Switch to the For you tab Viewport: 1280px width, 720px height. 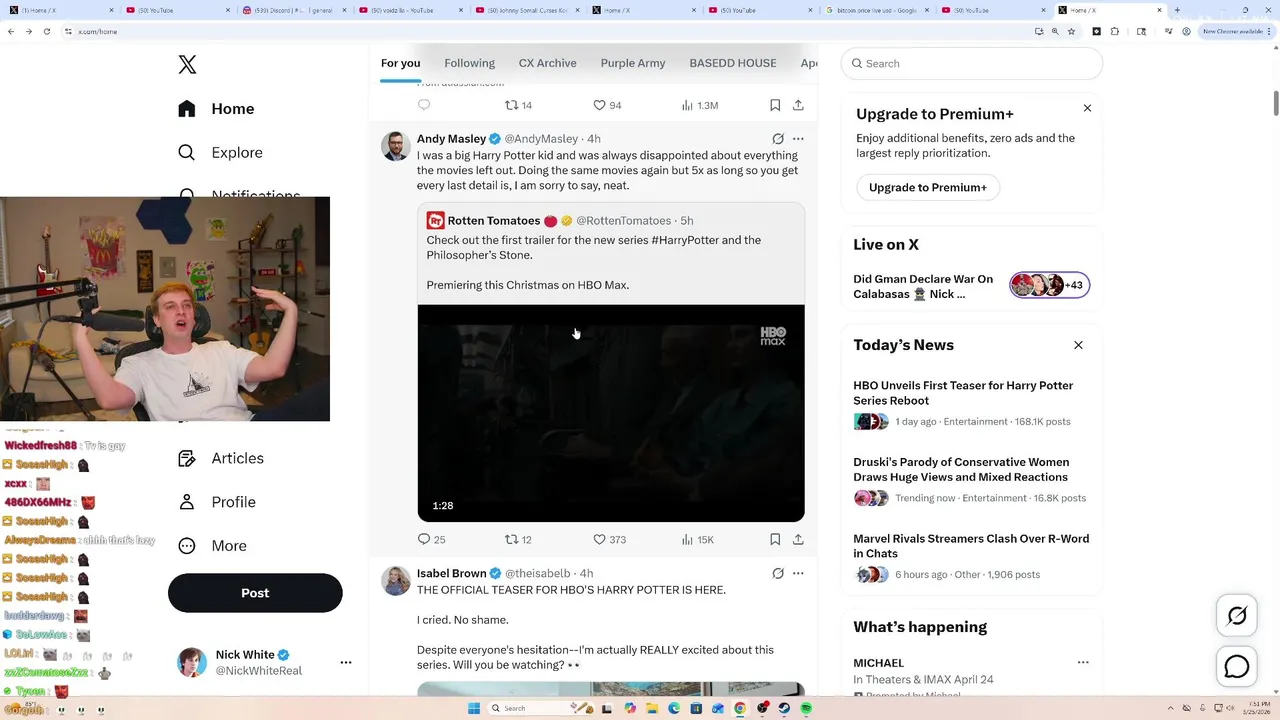pos(400,63)
